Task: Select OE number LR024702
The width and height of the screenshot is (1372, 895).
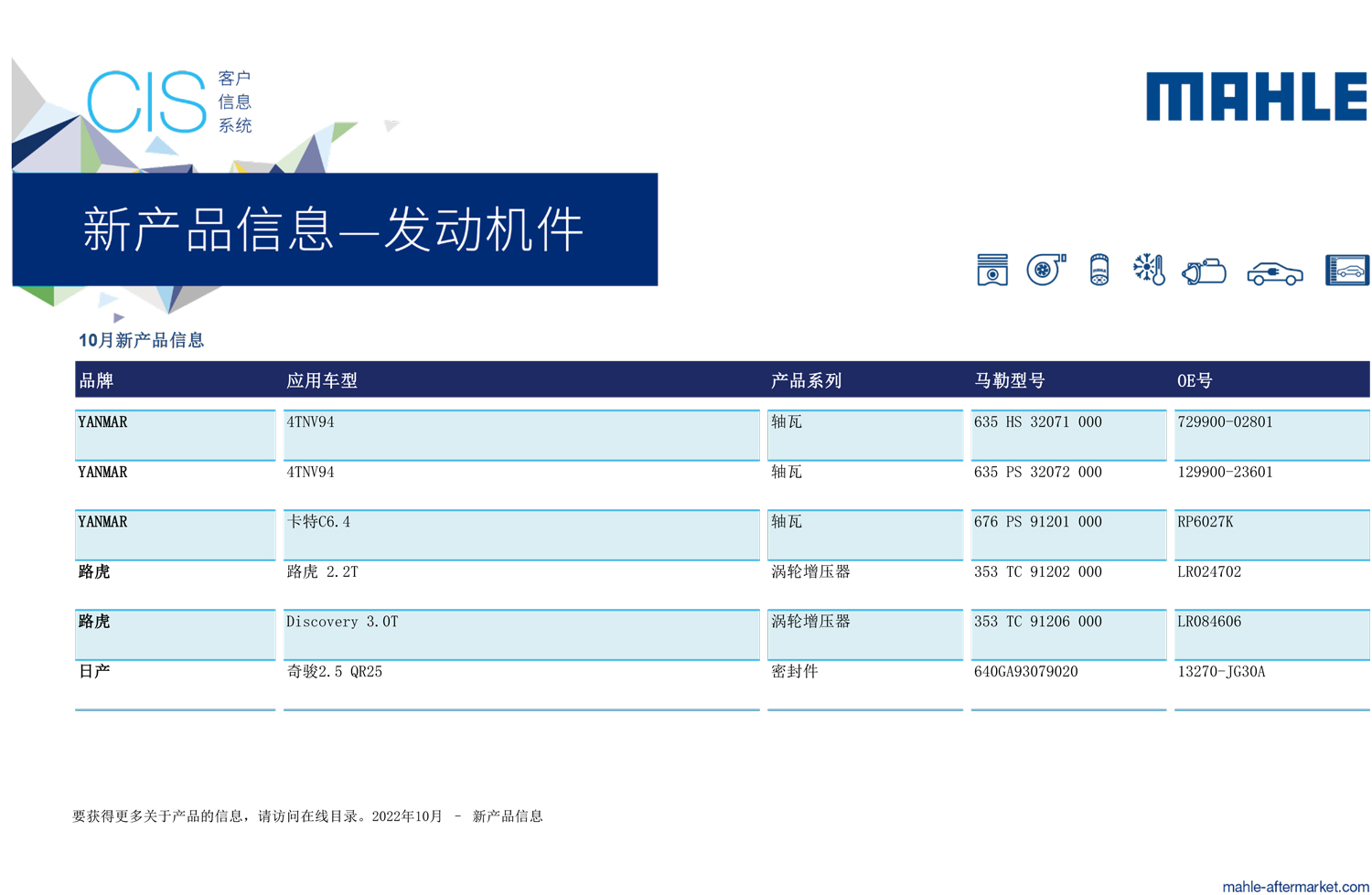Action: (x=1209, y=572)
